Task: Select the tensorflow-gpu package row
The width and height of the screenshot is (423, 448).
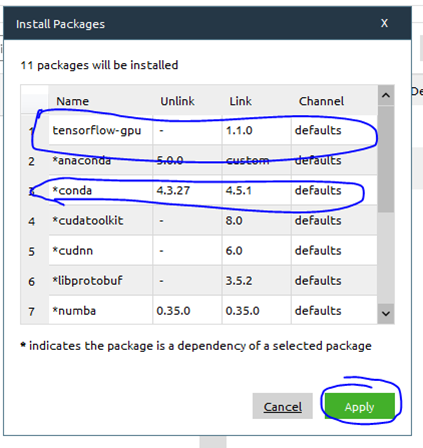Action: pos(213,130)
